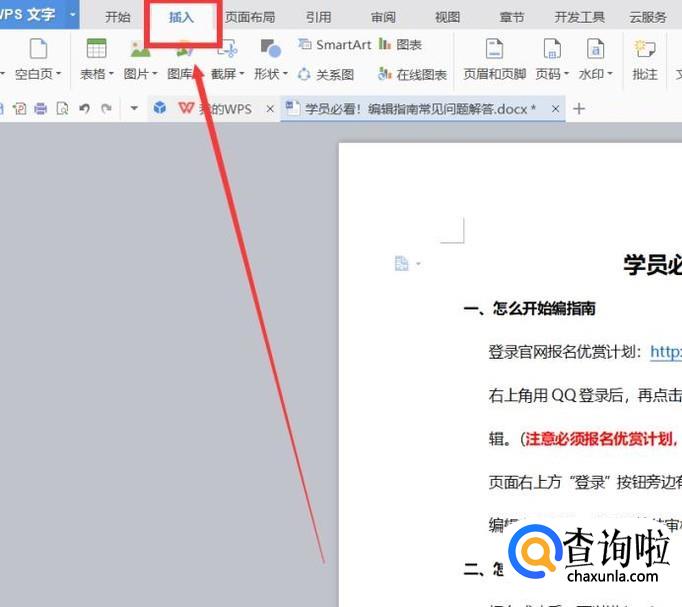
Task: Open the layout icon dropdown arrow beside the page
Action: coord(418,263)
